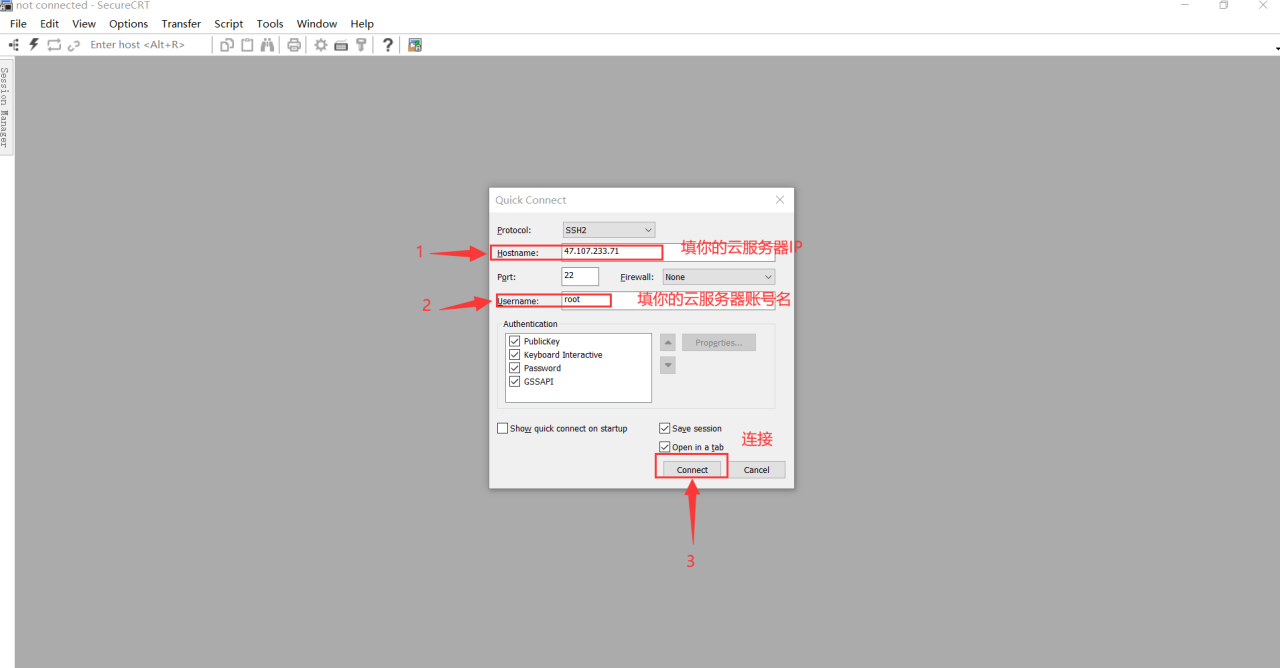Image resolution: width=1280 pixels, height=668 pixels.
Task: Toggle the Save session checkbox
Action: coord(665,428)
